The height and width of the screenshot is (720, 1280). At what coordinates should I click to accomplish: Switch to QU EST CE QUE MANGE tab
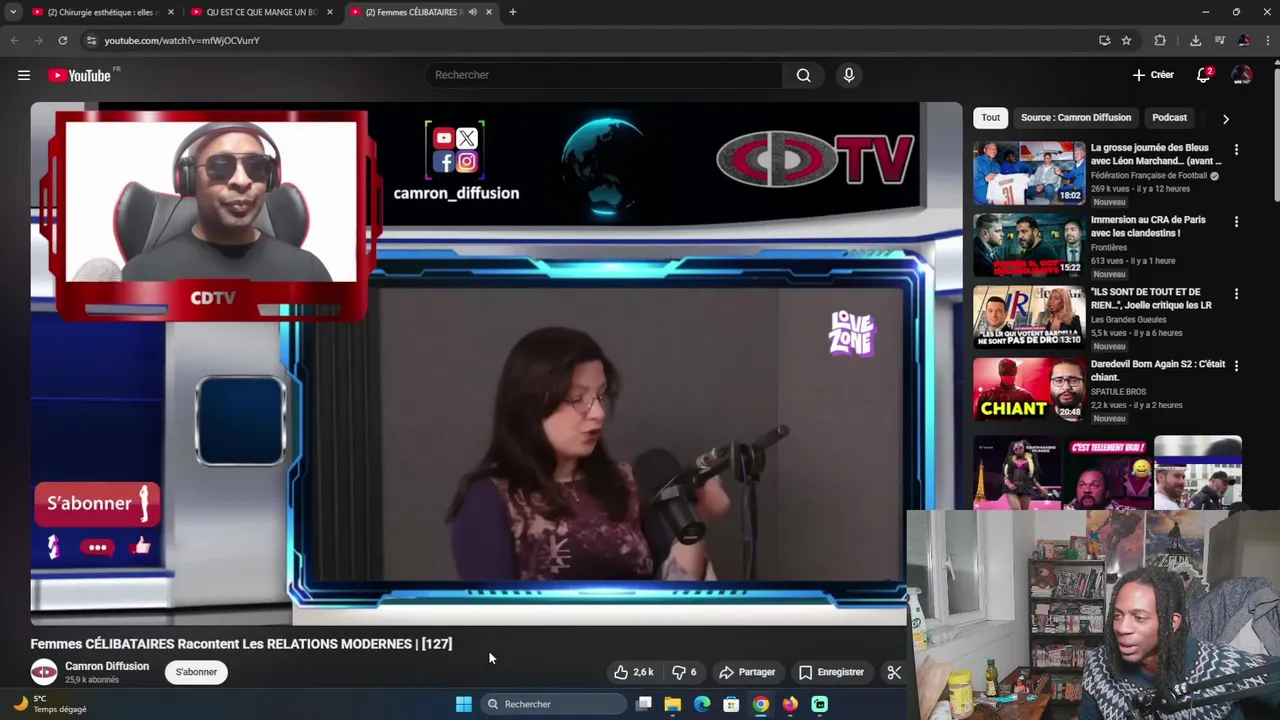click(x=260, y=12)
